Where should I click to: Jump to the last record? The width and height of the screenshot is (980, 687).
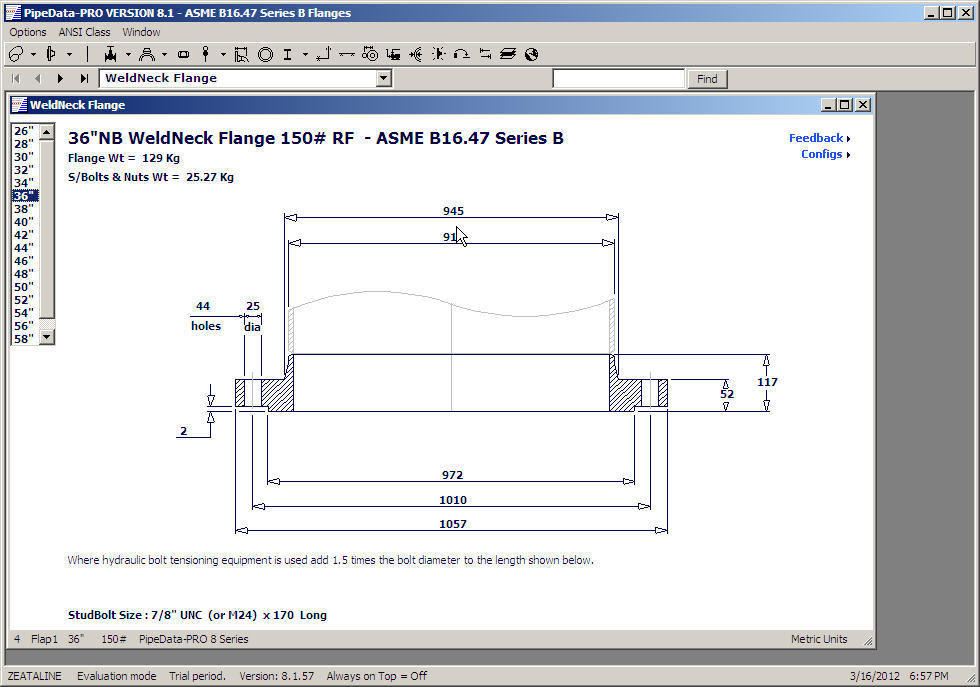(x=84, y=78)
